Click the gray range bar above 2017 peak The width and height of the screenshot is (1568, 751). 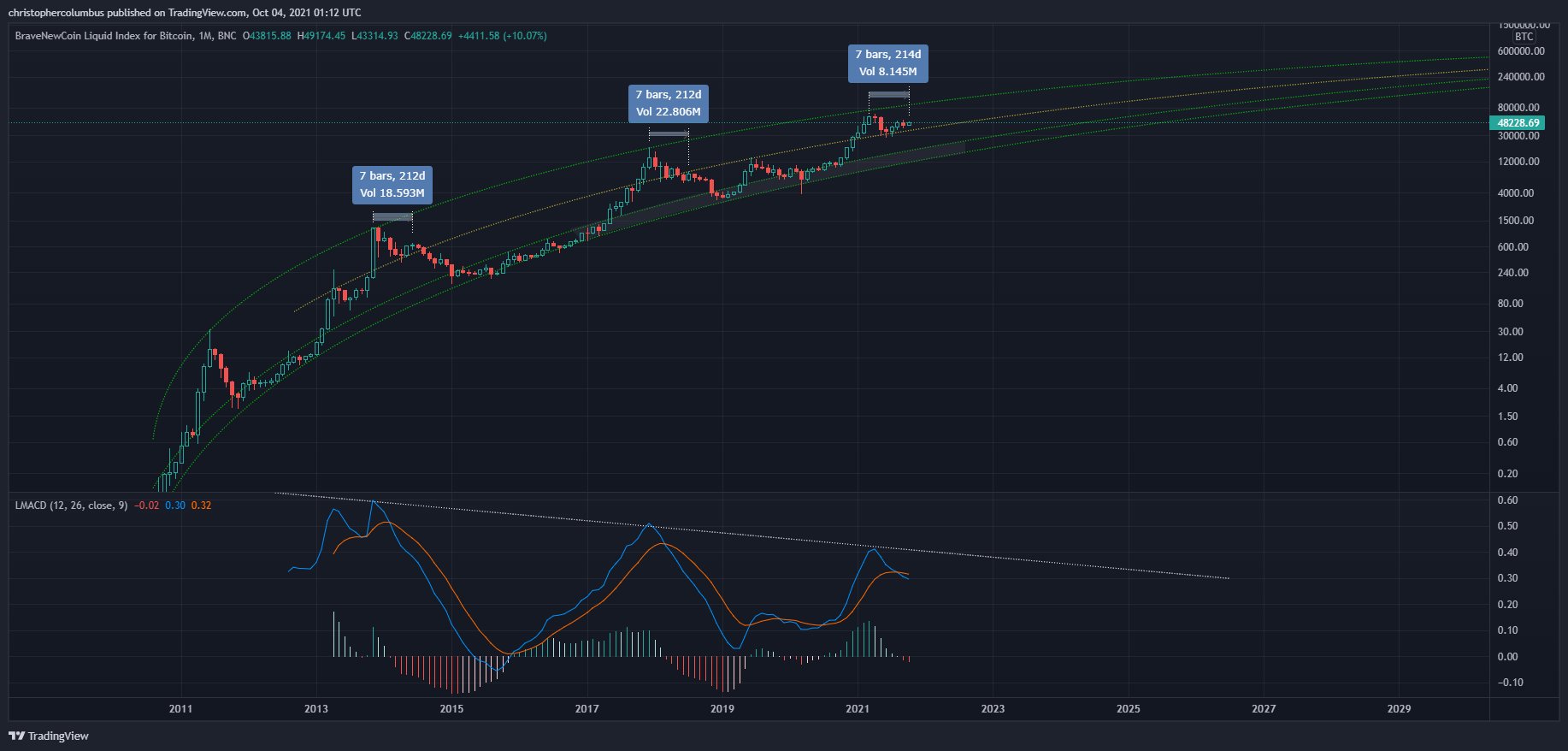tap(669, 133)
